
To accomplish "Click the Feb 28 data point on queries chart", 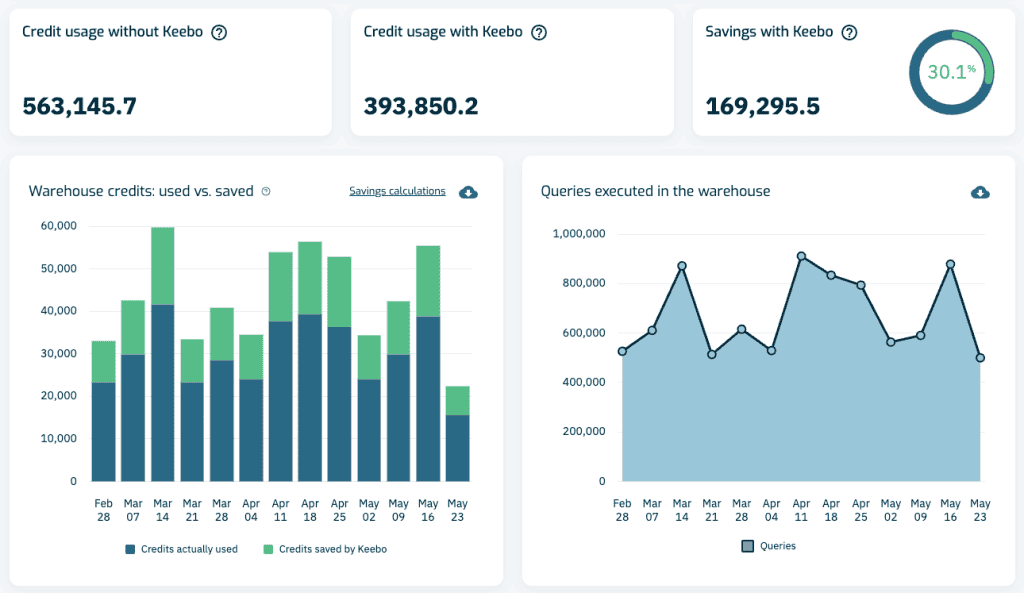I will 622,351.
